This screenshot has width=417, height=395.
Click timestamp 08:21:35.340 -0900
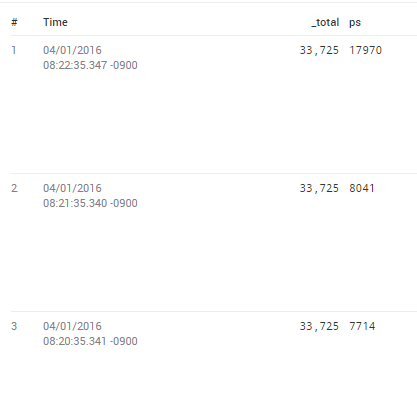tap(90, 203)
